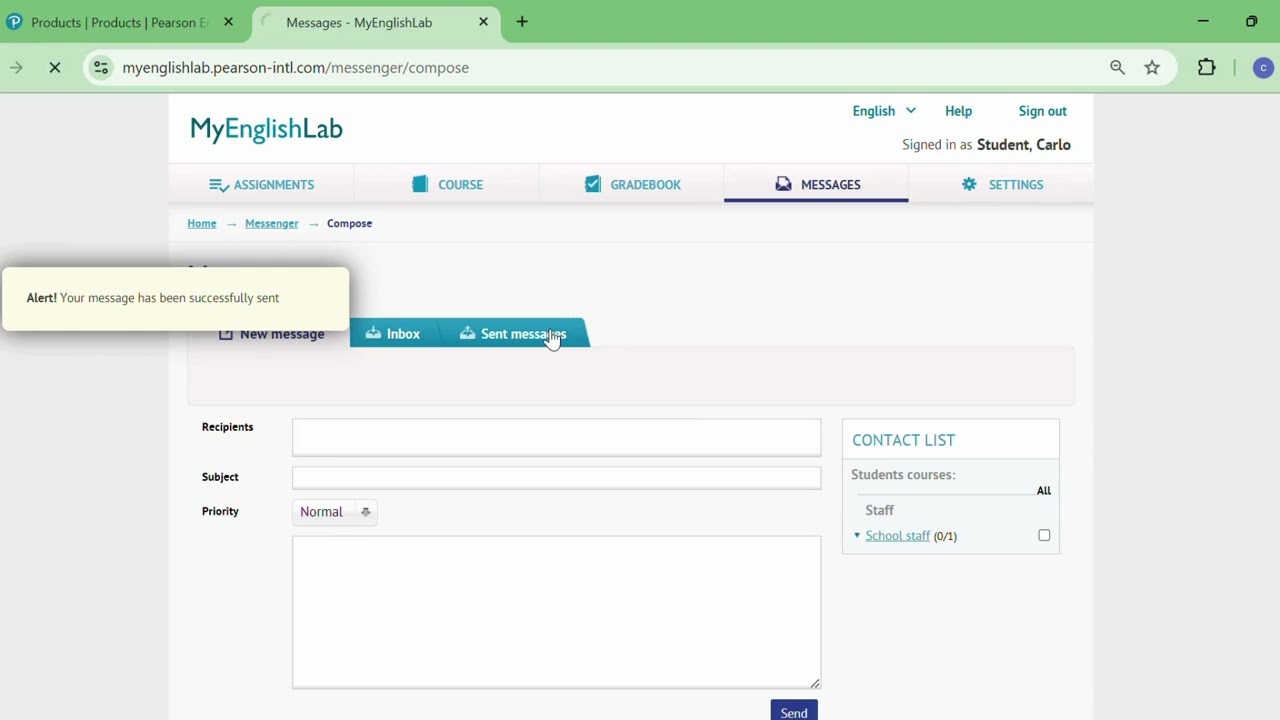Click the Inbox tray icon
The height and width of the screenshot is (720, 1280).
click(x=373, y=333)
